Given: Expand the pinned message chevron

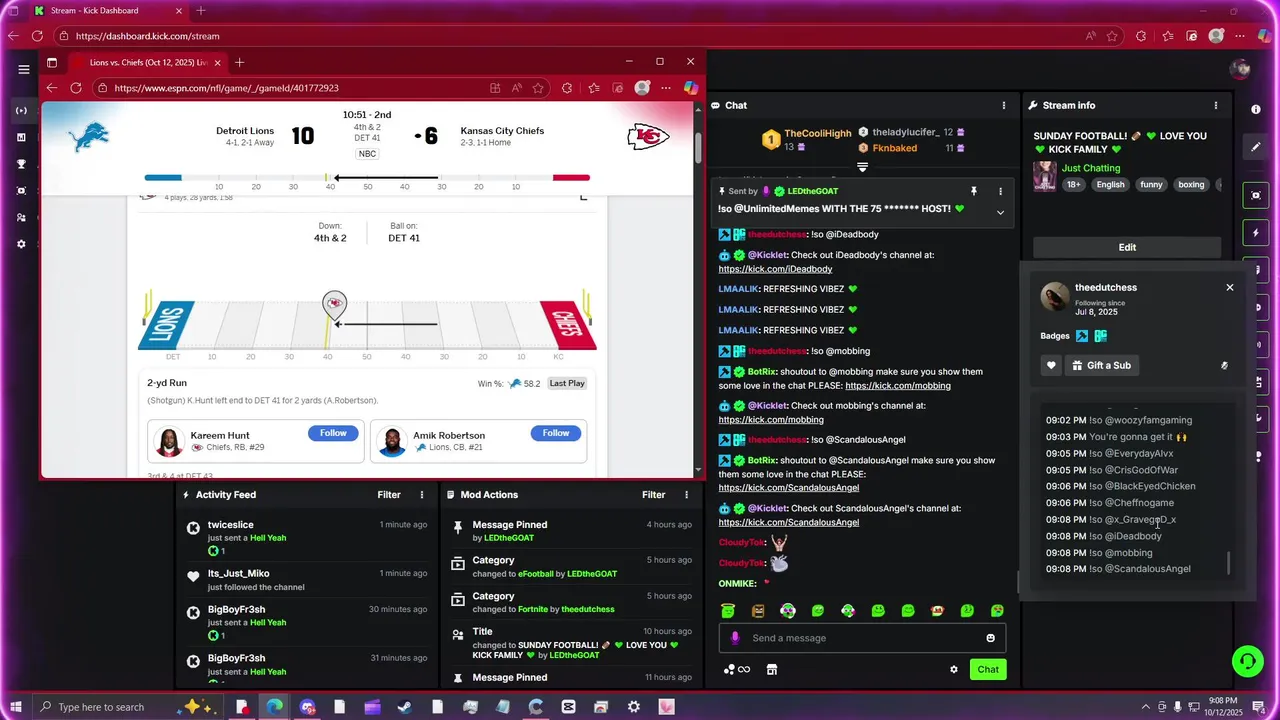Looking at the screenshot, I should [x=1000, y=212].
